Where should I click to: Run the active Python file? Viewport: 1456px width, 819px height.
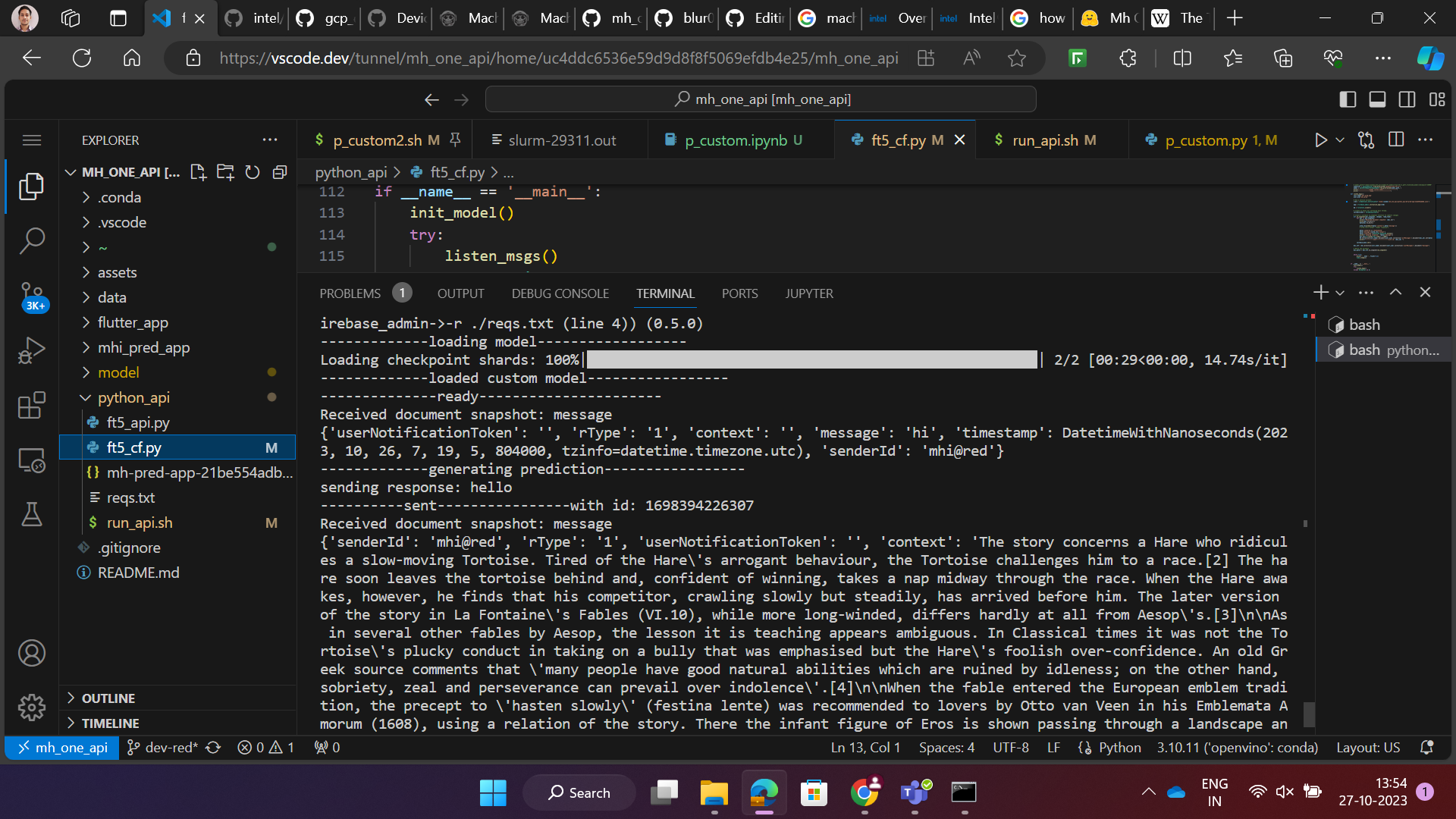(1322, 140)
